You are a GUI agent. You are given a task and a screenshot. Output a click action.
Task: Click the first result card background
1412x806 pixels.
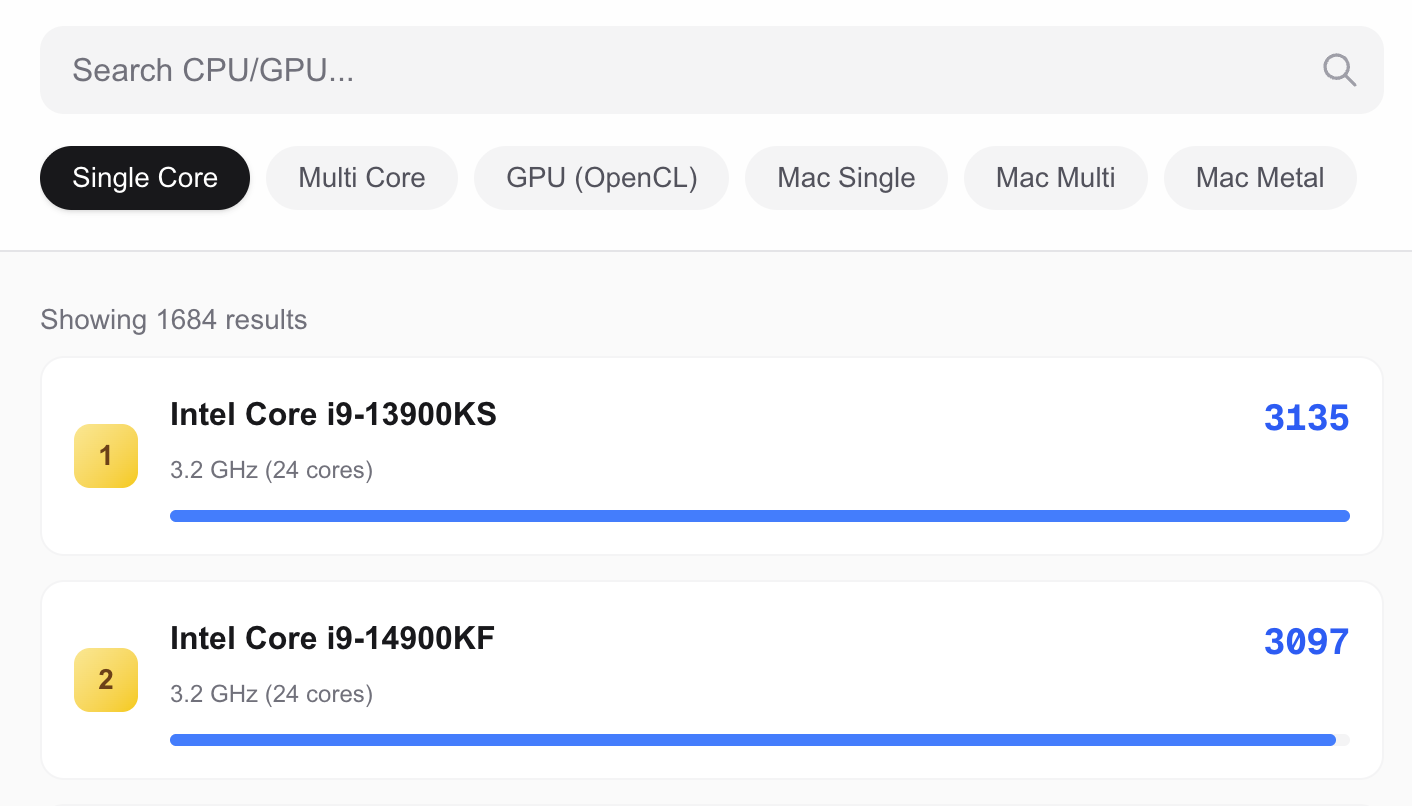(x=712, y=456)
